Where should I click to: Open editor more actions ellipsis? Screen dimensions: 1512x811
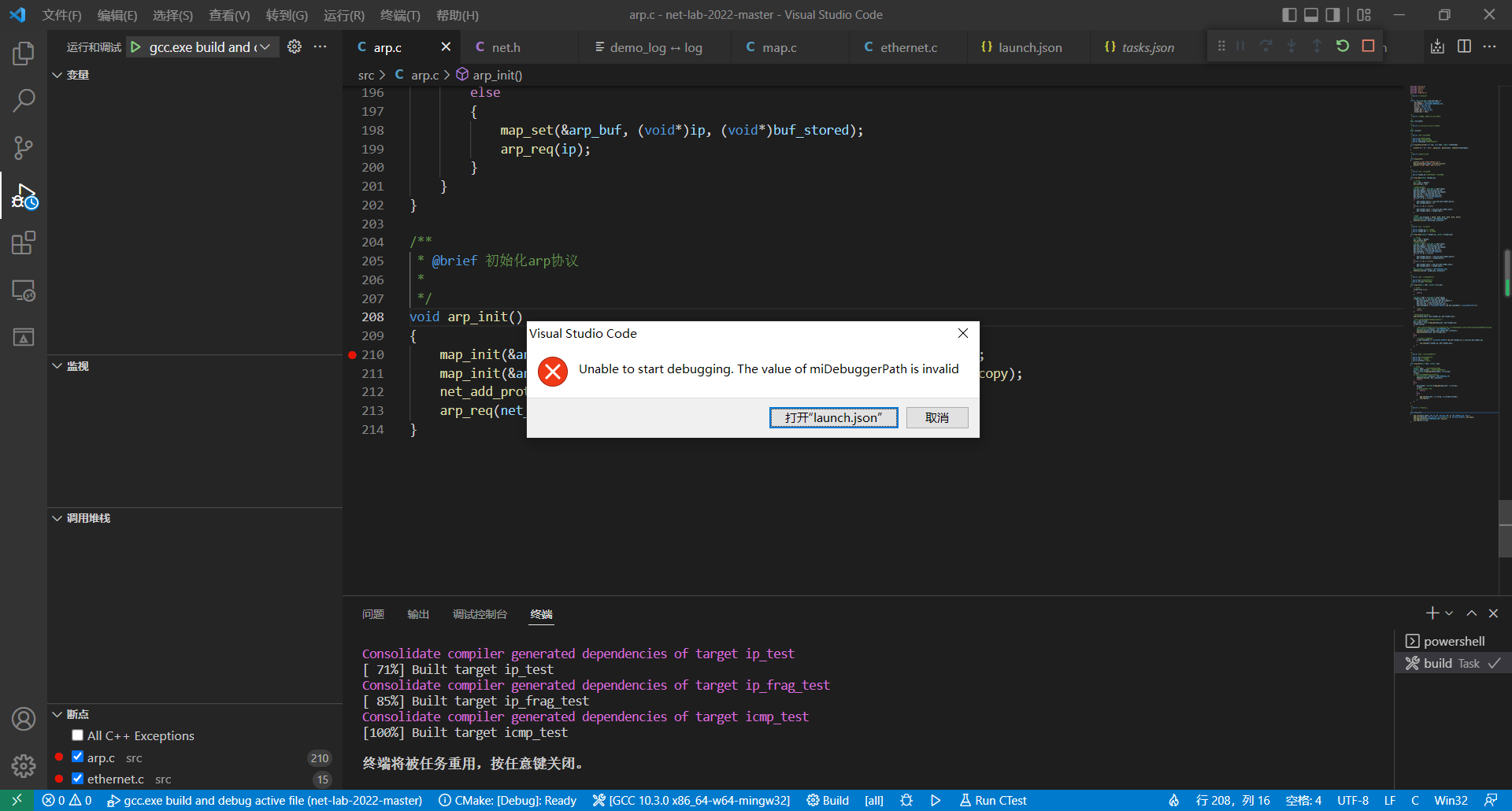1489,46
